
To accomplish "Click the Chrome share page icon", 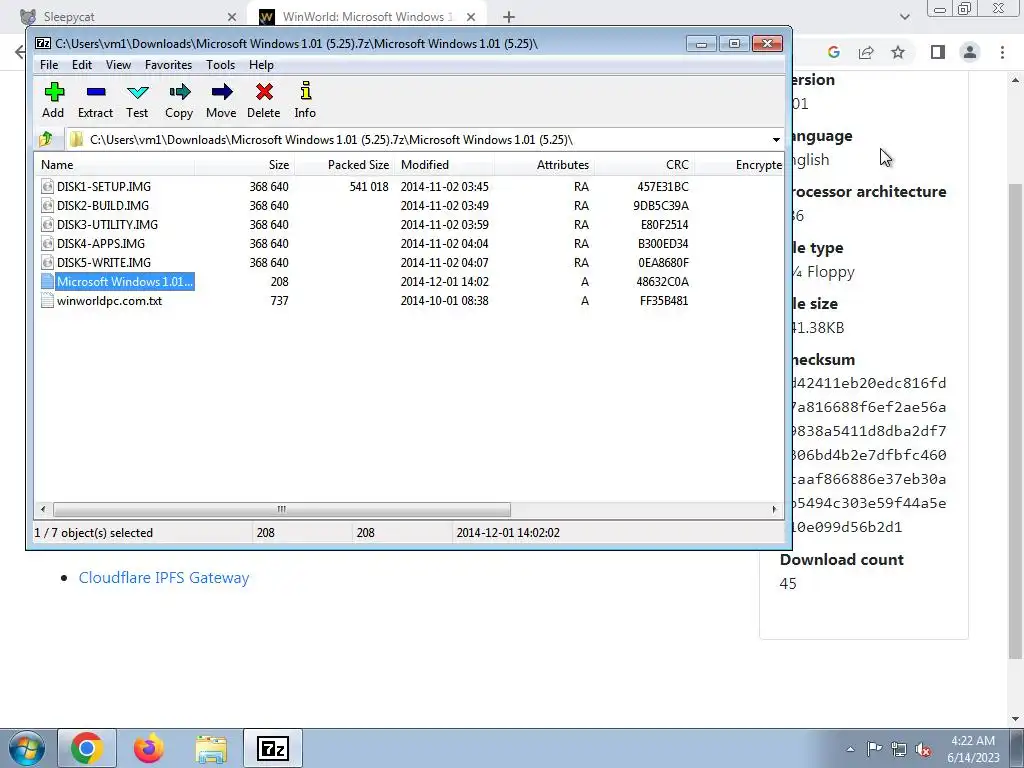I will pos(866,52).
